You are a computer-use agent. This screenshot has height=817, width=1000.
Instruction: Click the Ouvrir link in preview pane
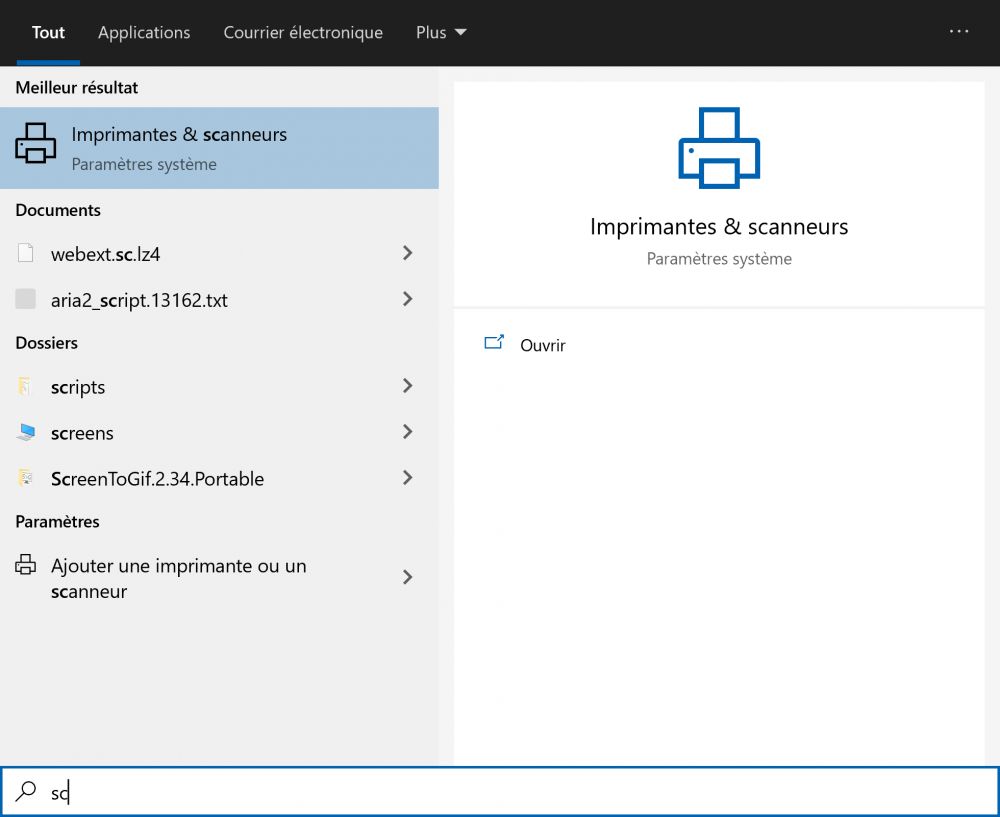[543, 345]
